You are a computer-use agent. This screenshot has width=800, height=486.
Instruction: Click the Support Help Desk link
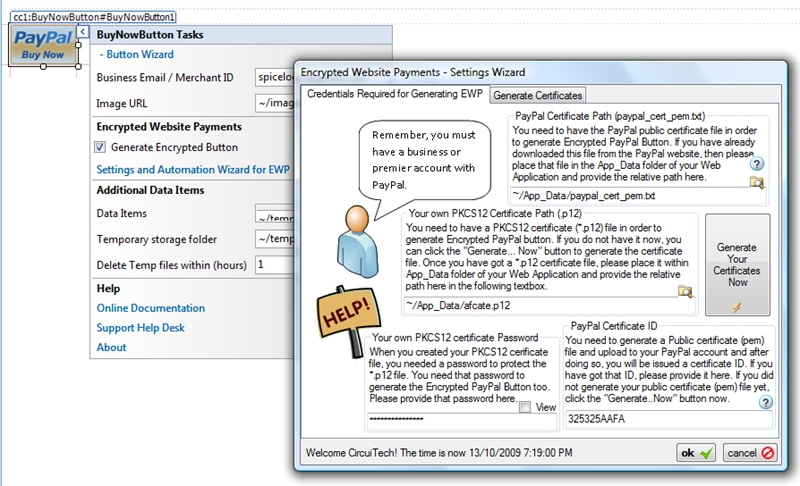click(x=140, y=328)
